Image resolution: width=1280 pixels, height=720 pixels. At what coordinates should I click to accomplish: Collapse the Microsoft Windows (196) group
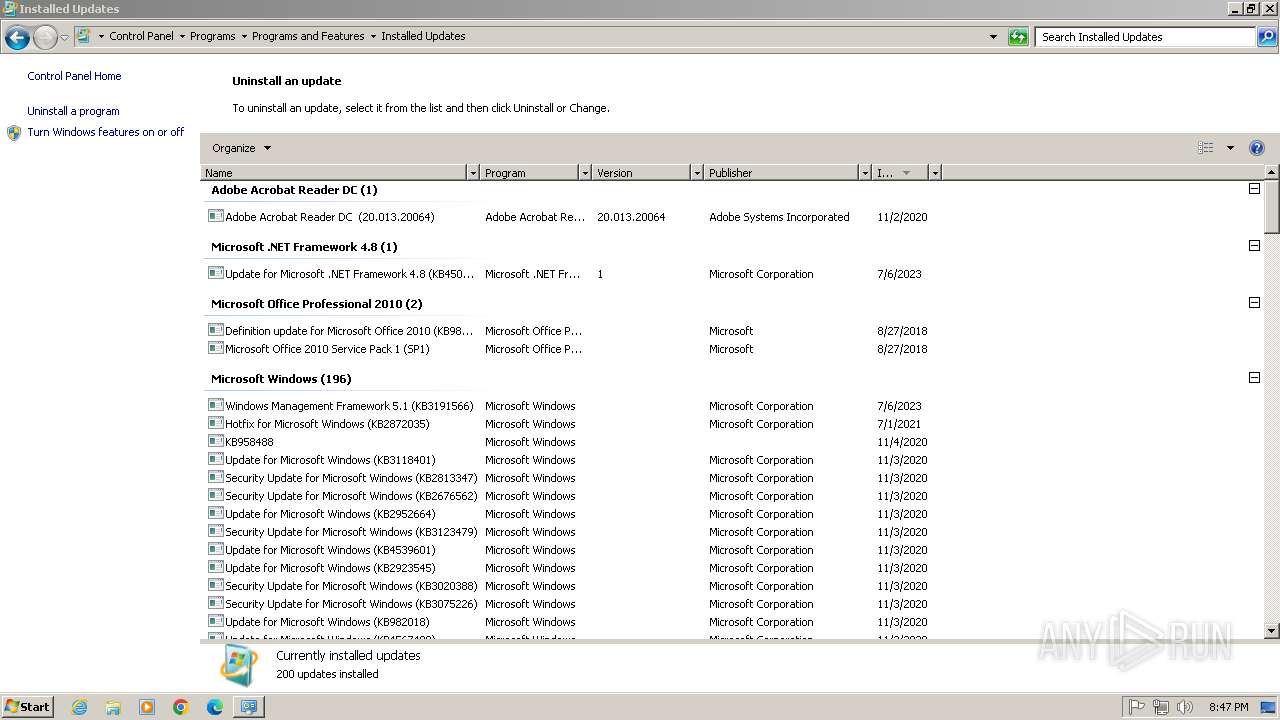tap(1254, 378)
